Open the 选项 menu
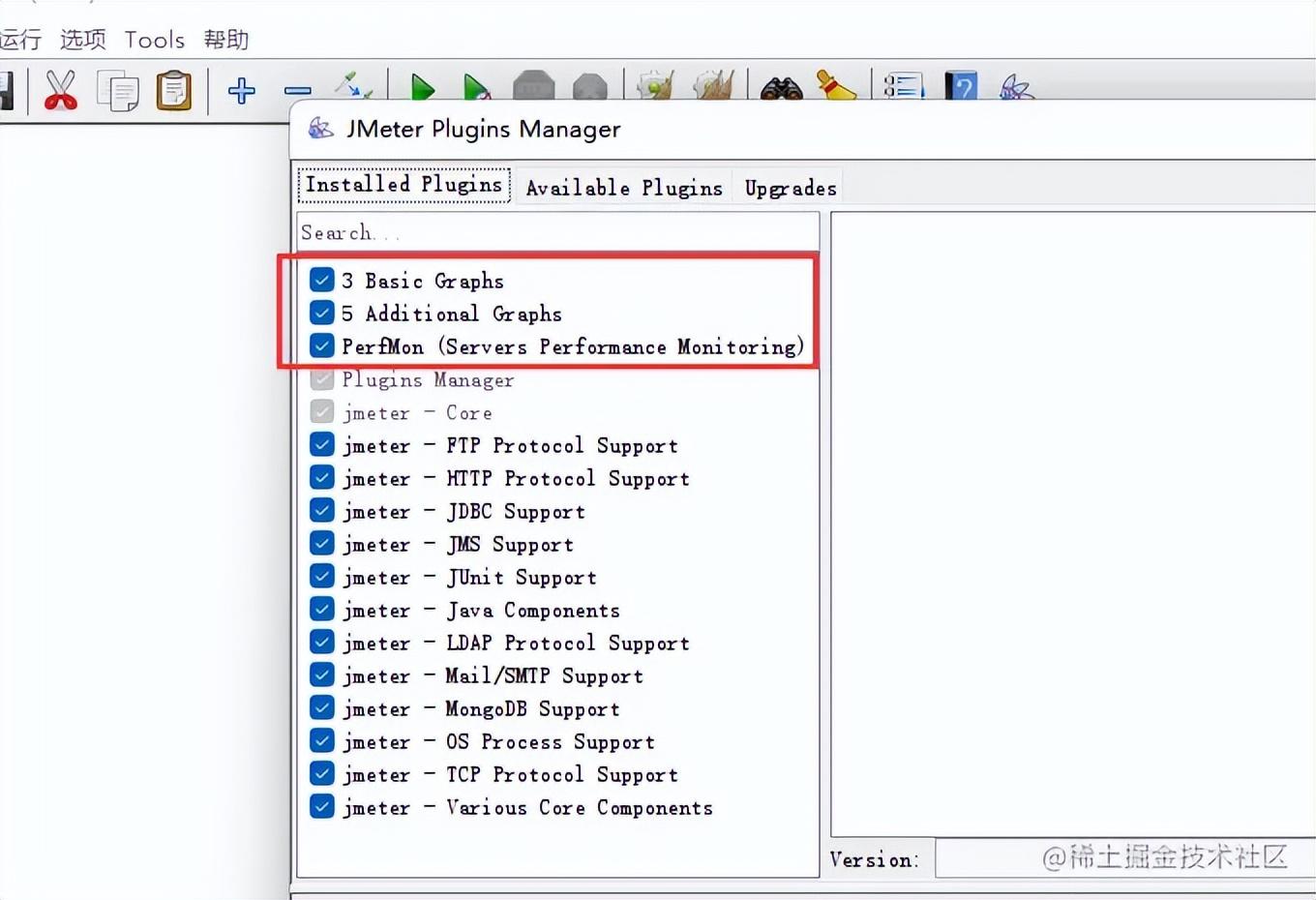 point(82,40)
